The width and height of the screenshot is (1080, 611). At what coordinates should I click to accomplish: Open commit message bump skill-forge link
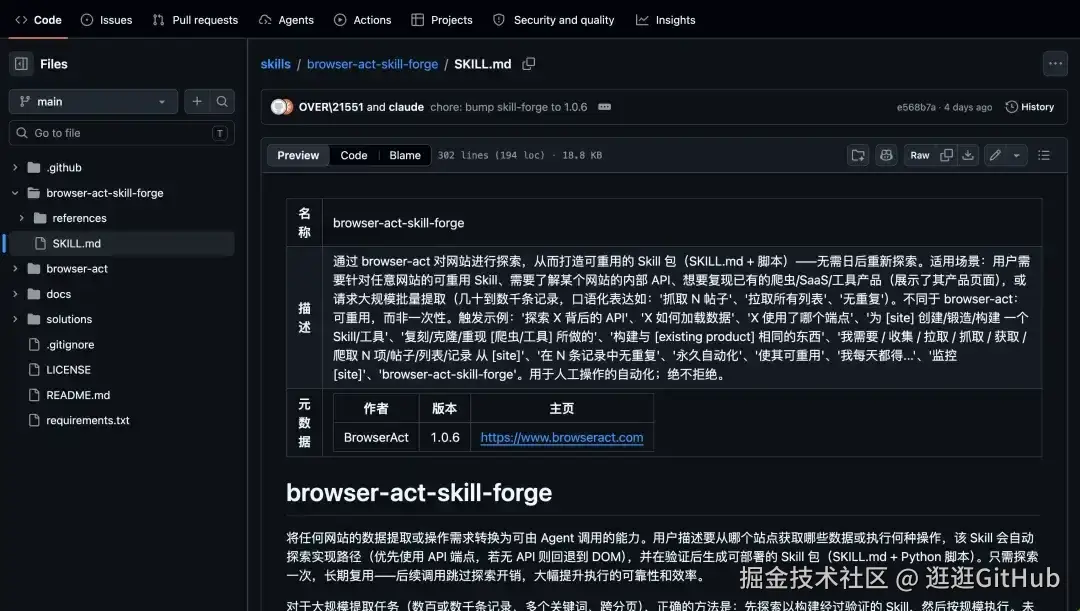tap(508, 107)
